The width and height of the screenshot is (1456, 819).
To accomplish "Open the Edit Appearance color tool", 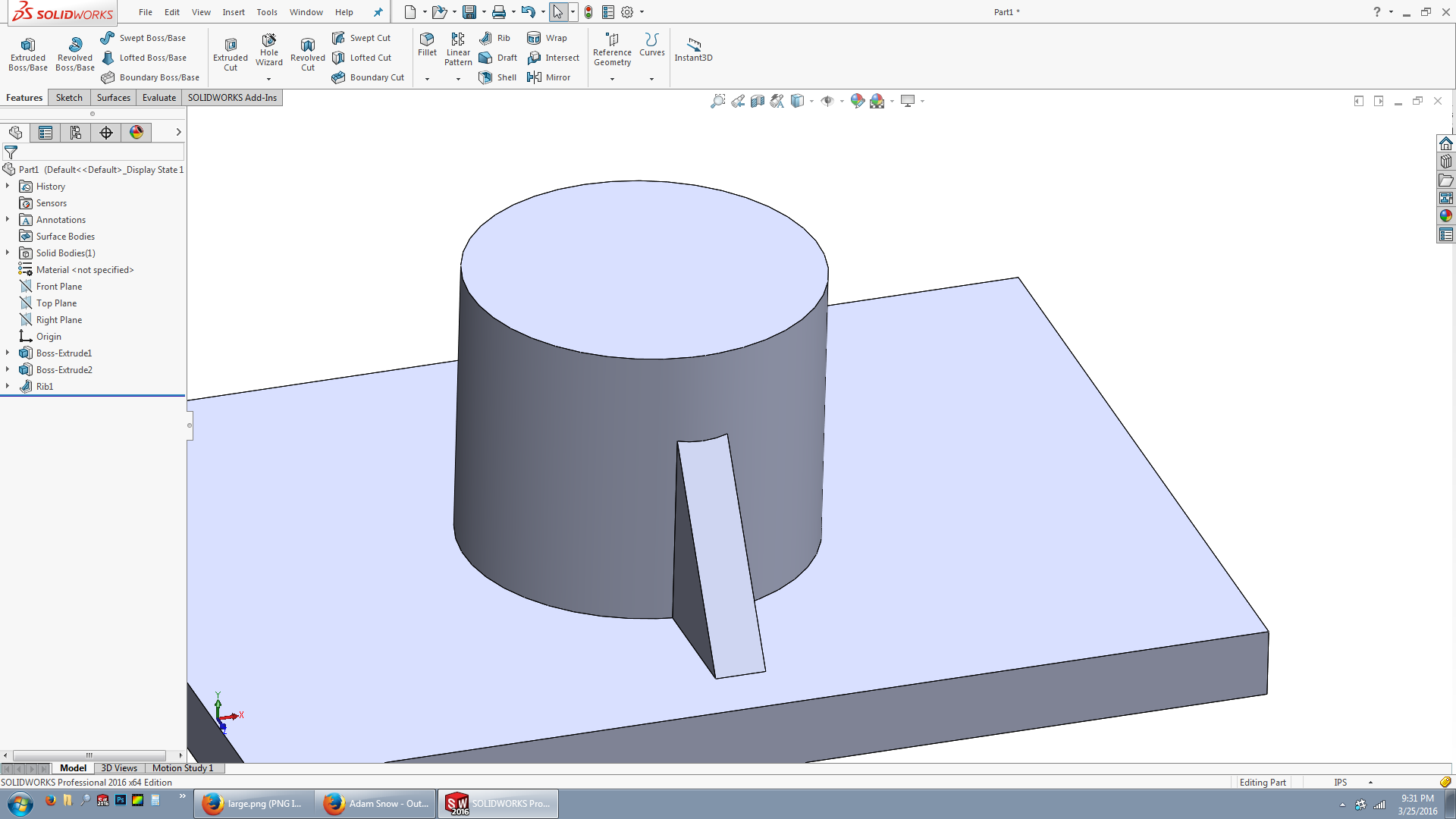I will (858, 100).
